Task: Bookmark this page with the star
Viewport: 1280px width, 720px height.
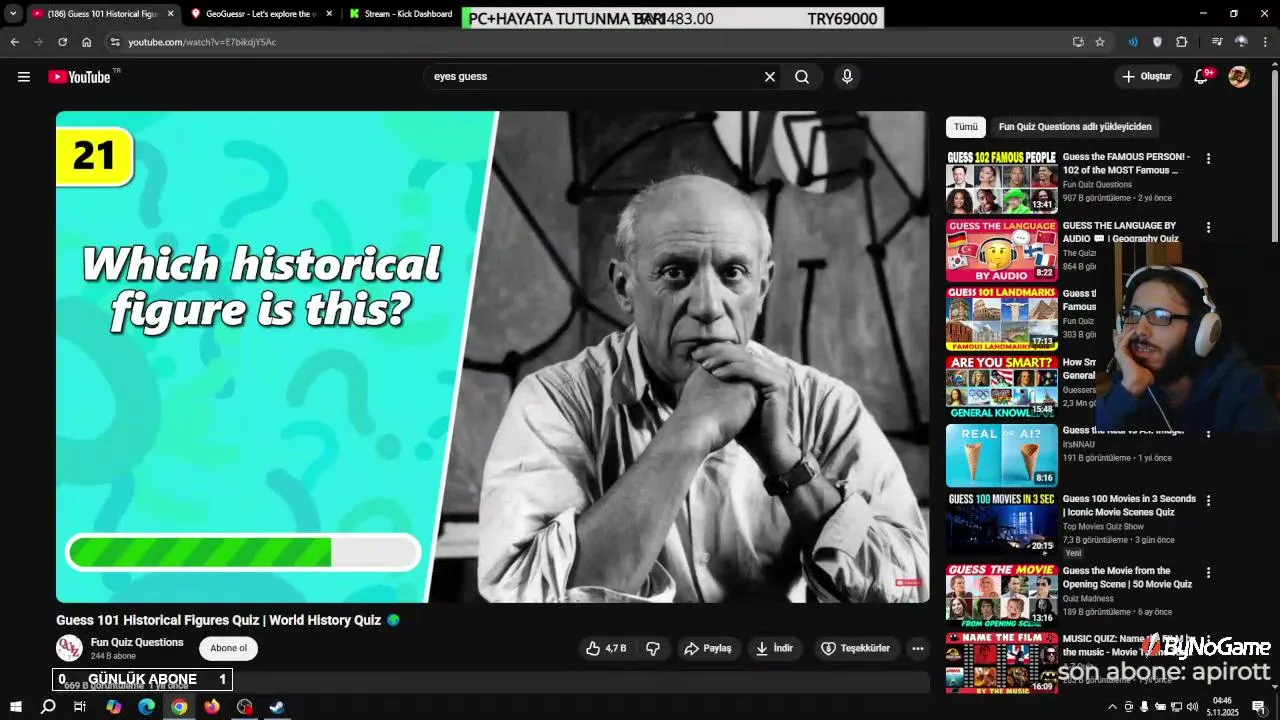Action: [x=1100, y=42]
